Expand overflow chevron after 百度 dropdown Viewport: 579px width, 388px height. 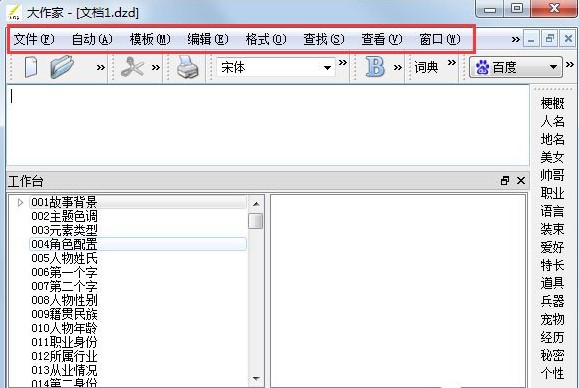pyautogui.click(x=569, y=65)
